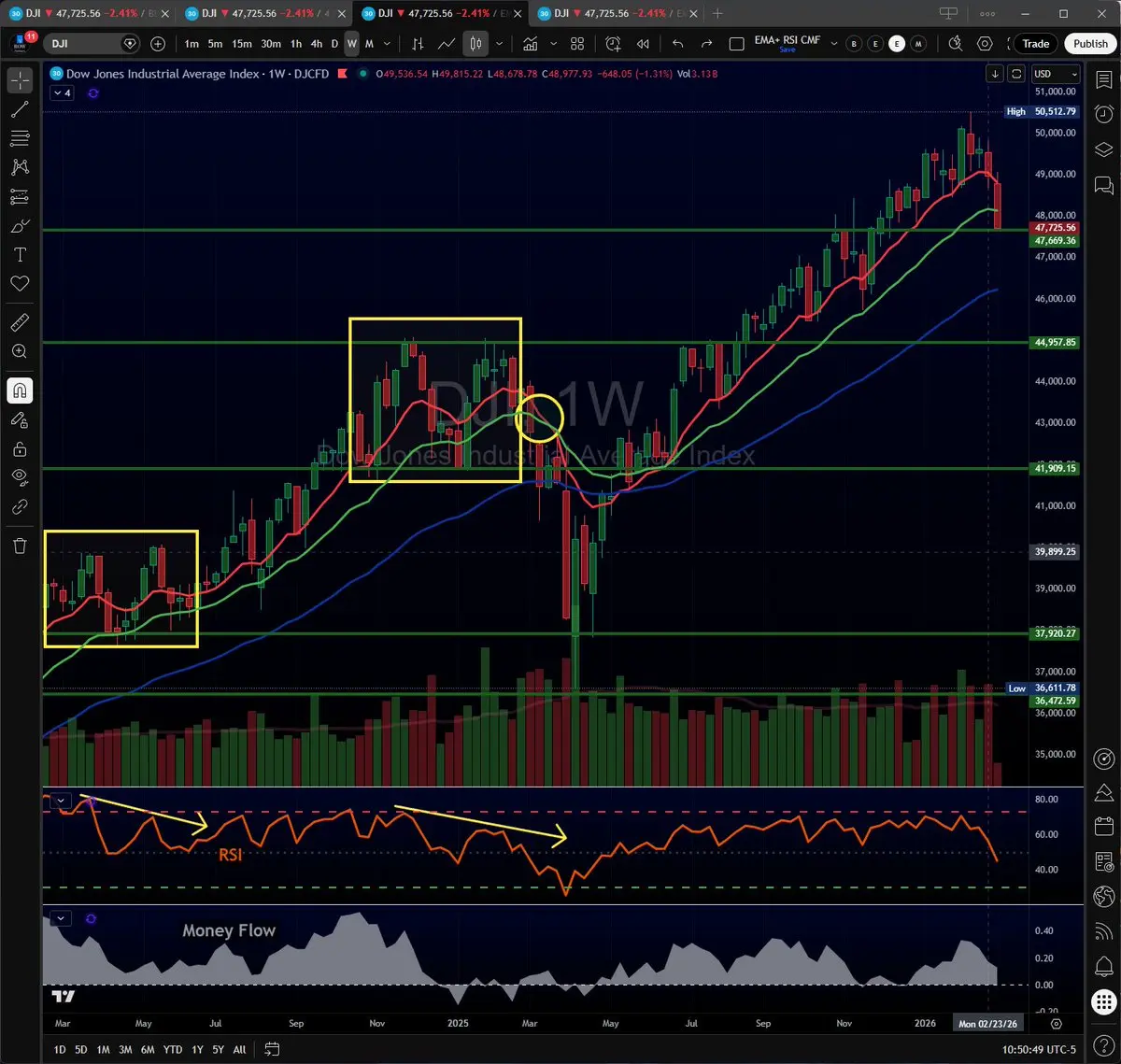The width and height of the screenshot is (1121, 1064).
Task: Expand the chart style dropdown arrow
Action: point(500,44)
